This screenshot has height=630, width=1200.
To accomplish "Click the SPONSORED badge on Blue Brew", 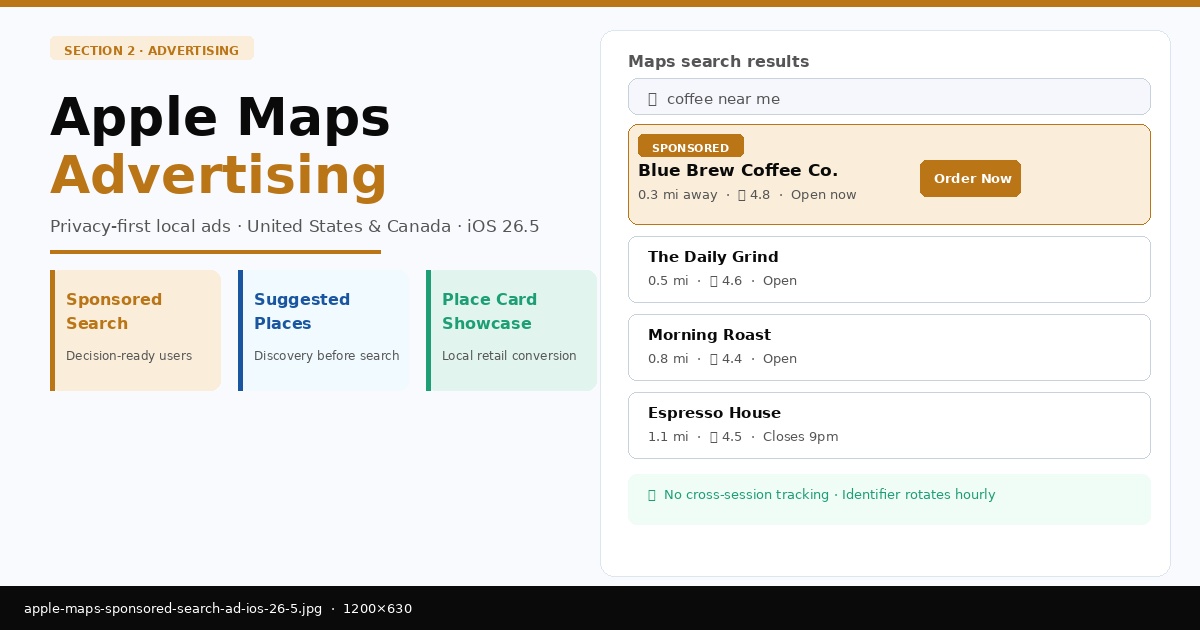I will 690,147.
